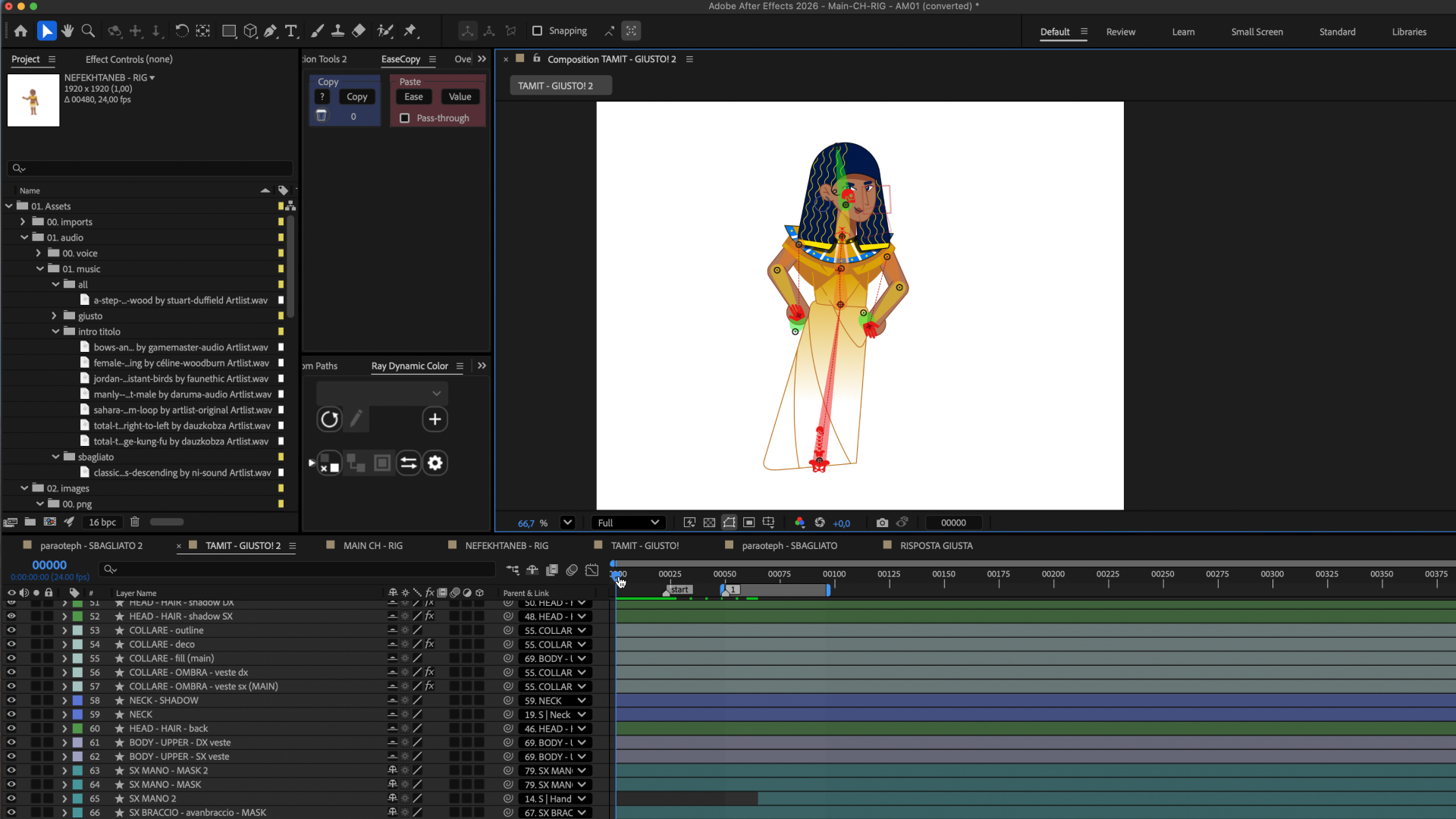Screen dimensions: 1456x819
Task: Select the Type tool
Action: (291, 31)
